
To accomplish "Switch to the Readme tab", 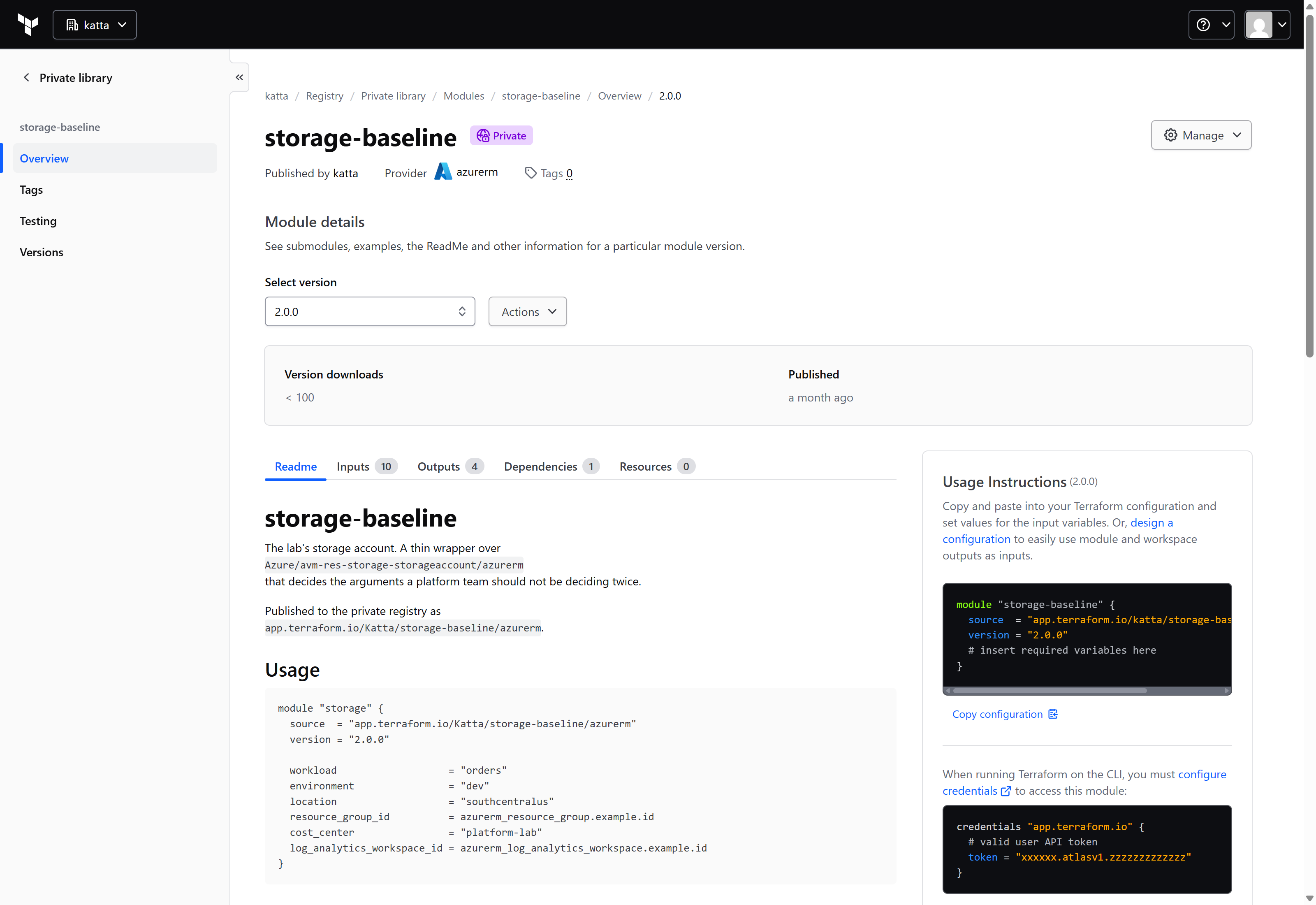I will 295,466.
